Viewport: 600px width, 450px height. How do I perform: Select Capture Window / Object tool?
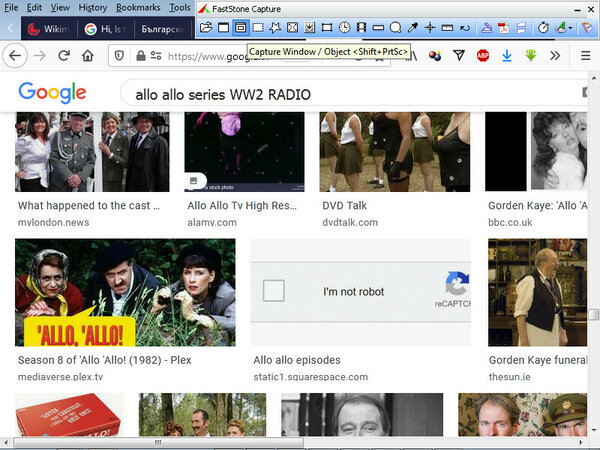coord(241,28)
